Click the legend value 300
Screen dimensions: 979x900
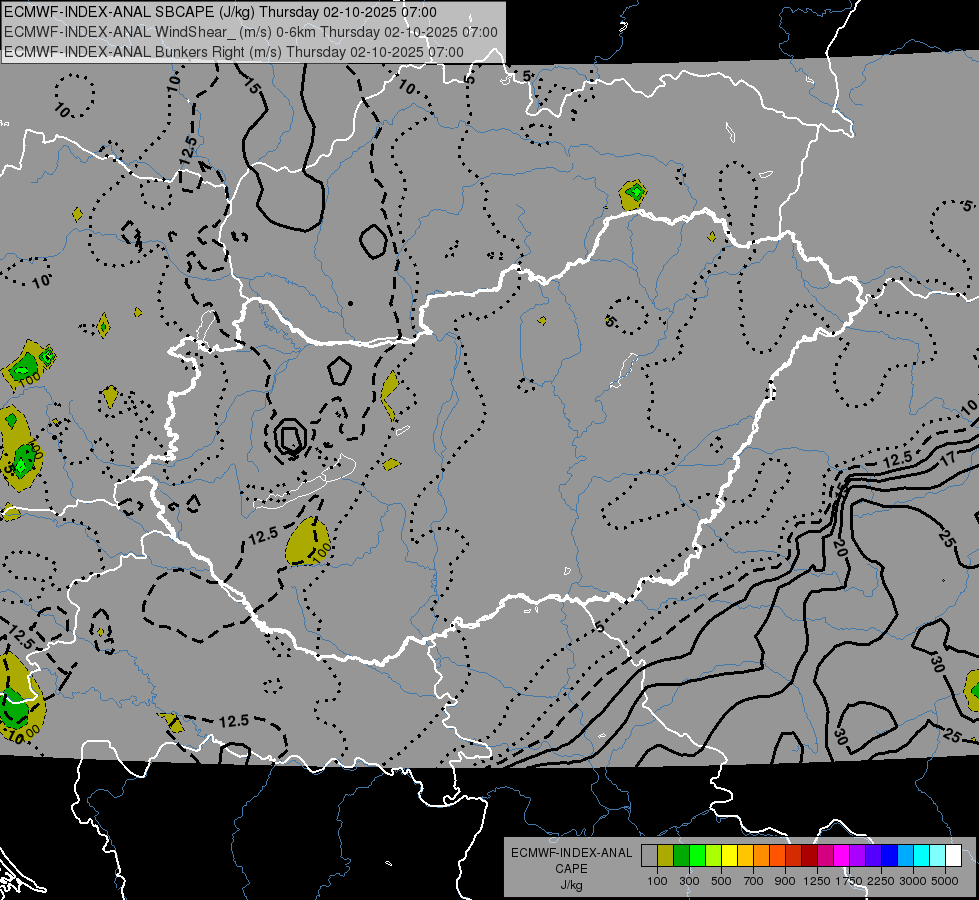point(689,881)
